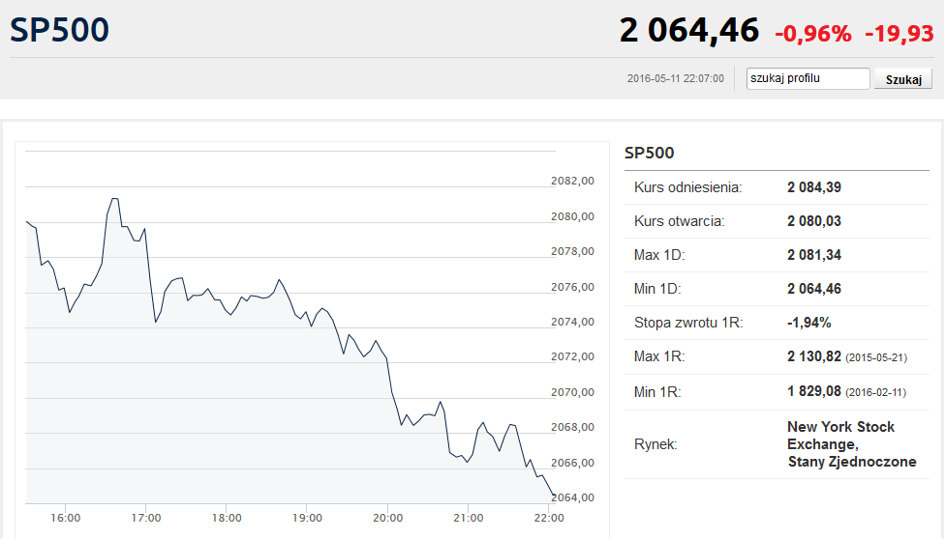Click the 'szukaj profilu' search field
945x539 pixels.
click(x=808, y=78)
